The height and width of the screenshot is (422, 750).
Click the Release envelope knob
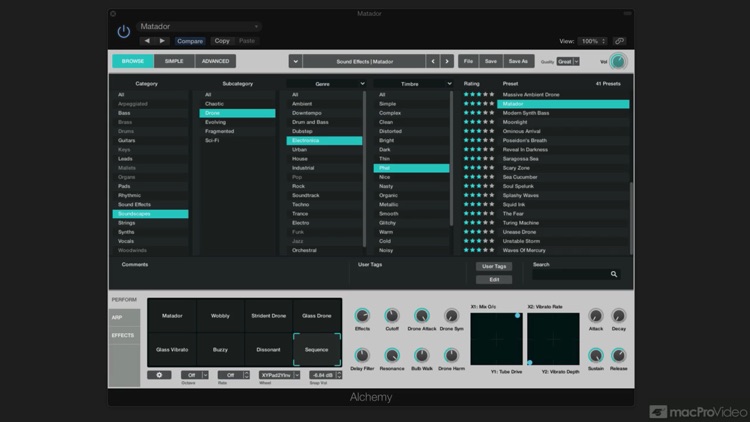pyautogui.click(x=618, y=355)
